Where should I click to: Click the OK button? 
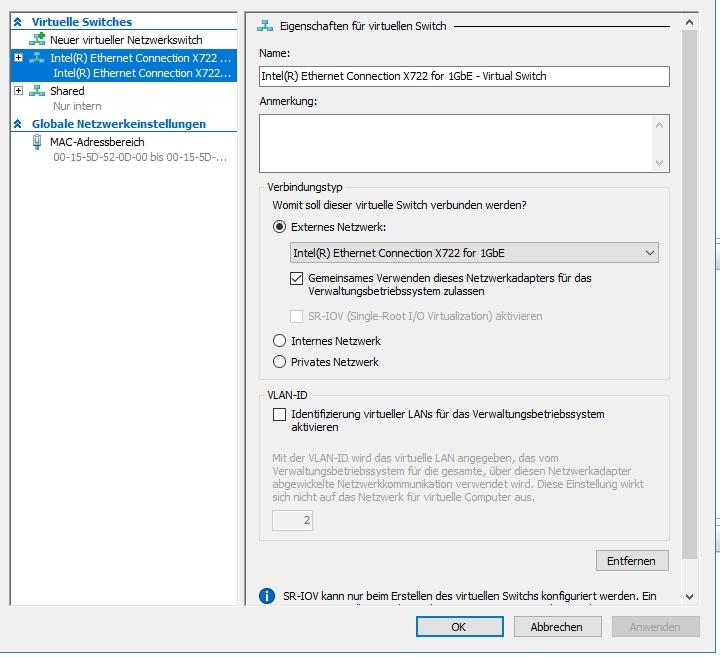click(460, 627)
